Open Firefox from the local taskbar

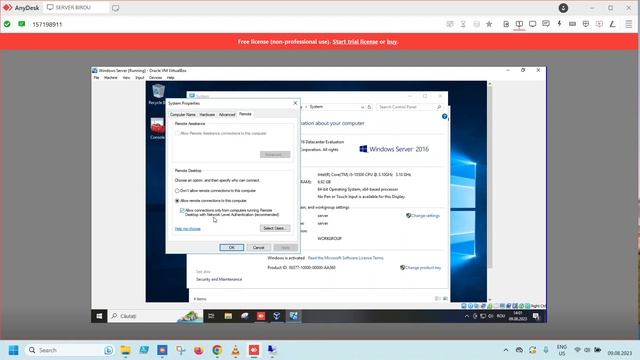point(198,350)
